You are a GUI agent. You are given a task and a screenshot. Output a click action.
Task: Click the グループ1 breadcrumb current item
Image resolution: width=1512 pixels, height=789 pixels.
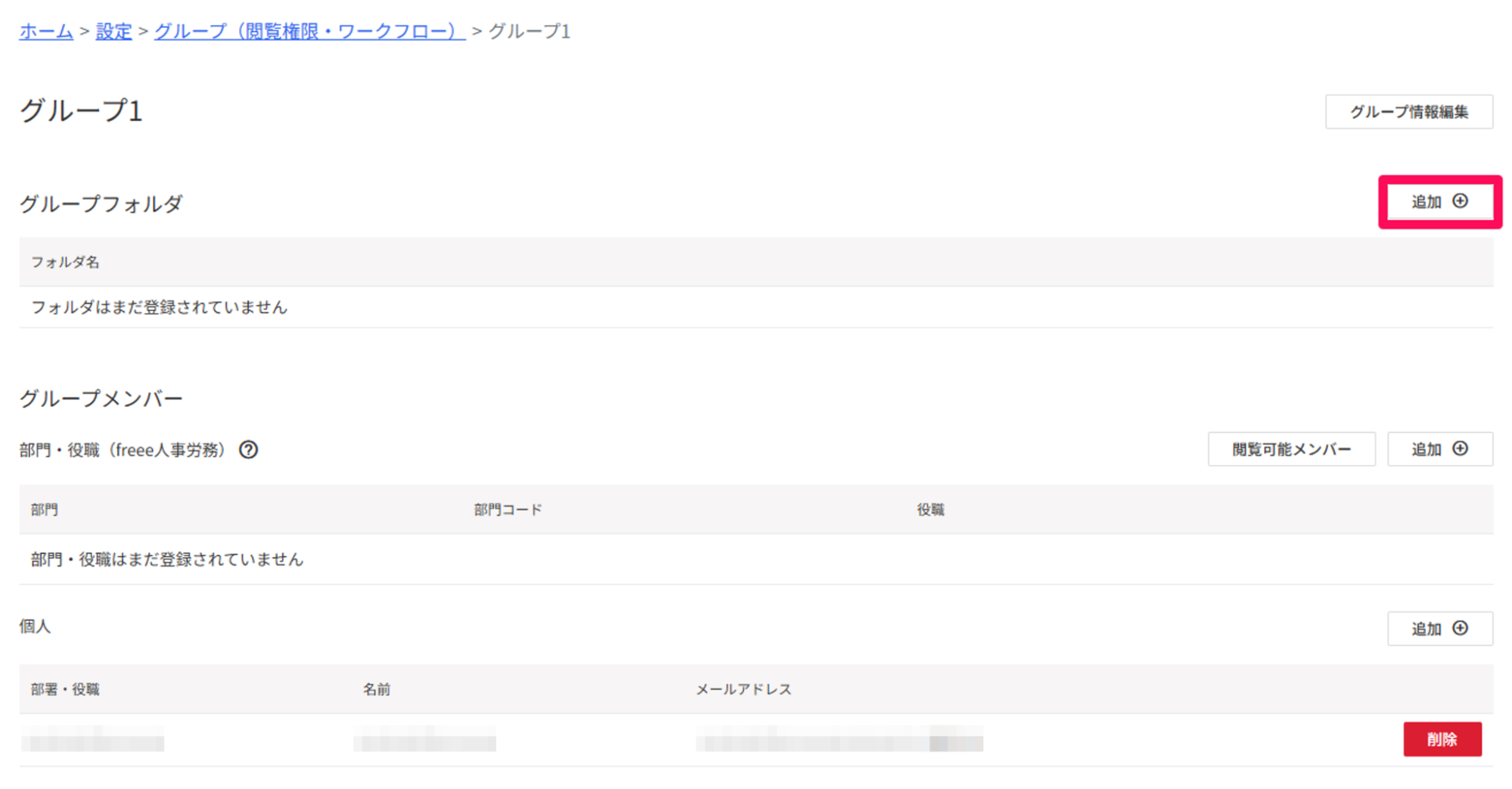tap(529, 31)
